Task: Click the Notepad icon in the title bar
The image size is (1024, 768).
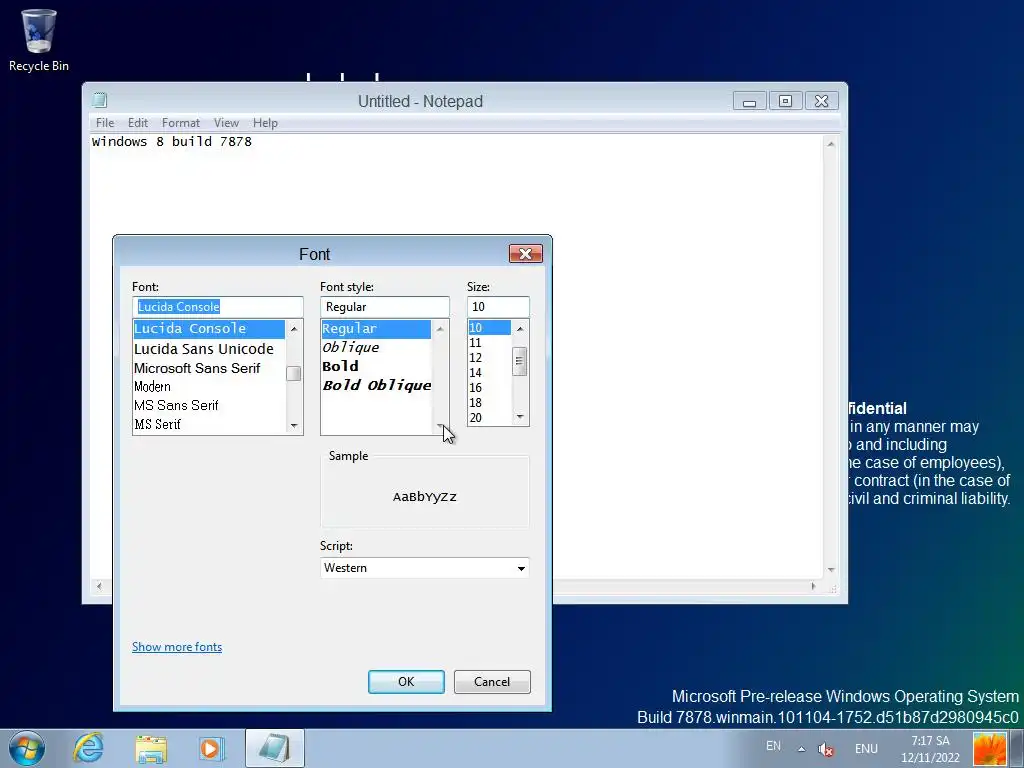Action: point(99,101)
